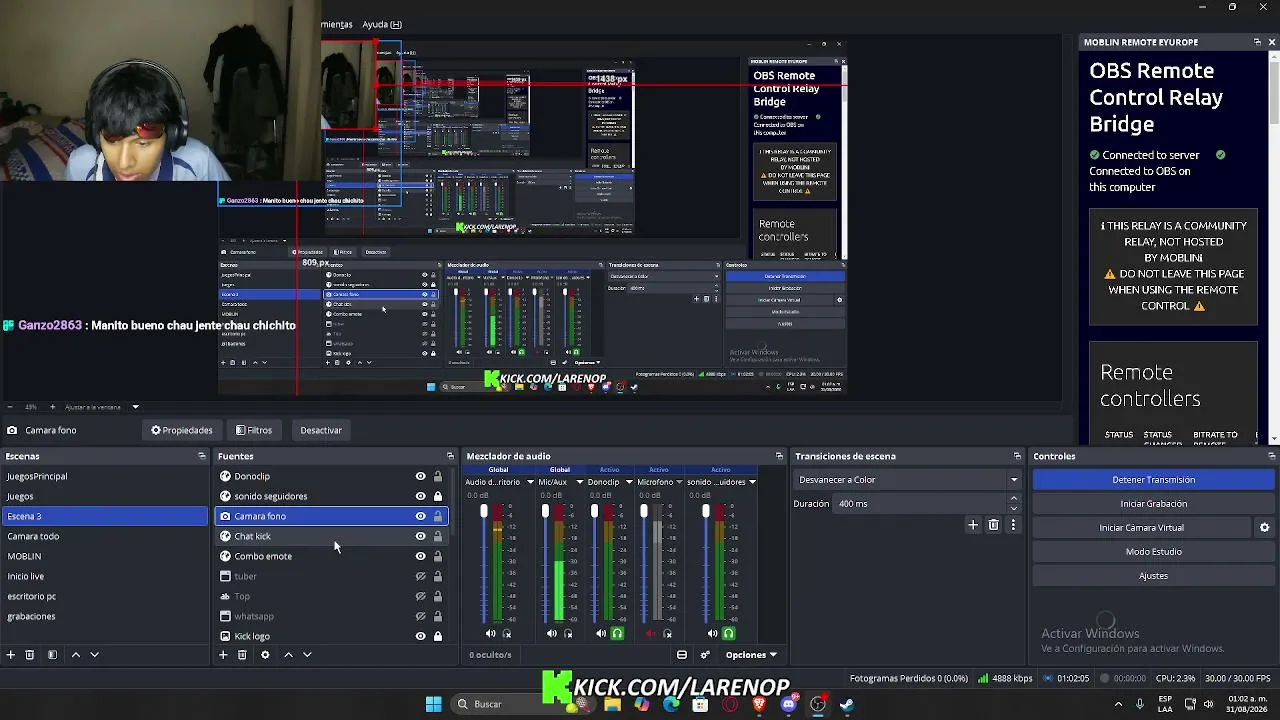Hide the Camara fono source
Image resolution: width=1280 pixels, height=720 pixels.
pyautogui.click(x=421, y=516)
